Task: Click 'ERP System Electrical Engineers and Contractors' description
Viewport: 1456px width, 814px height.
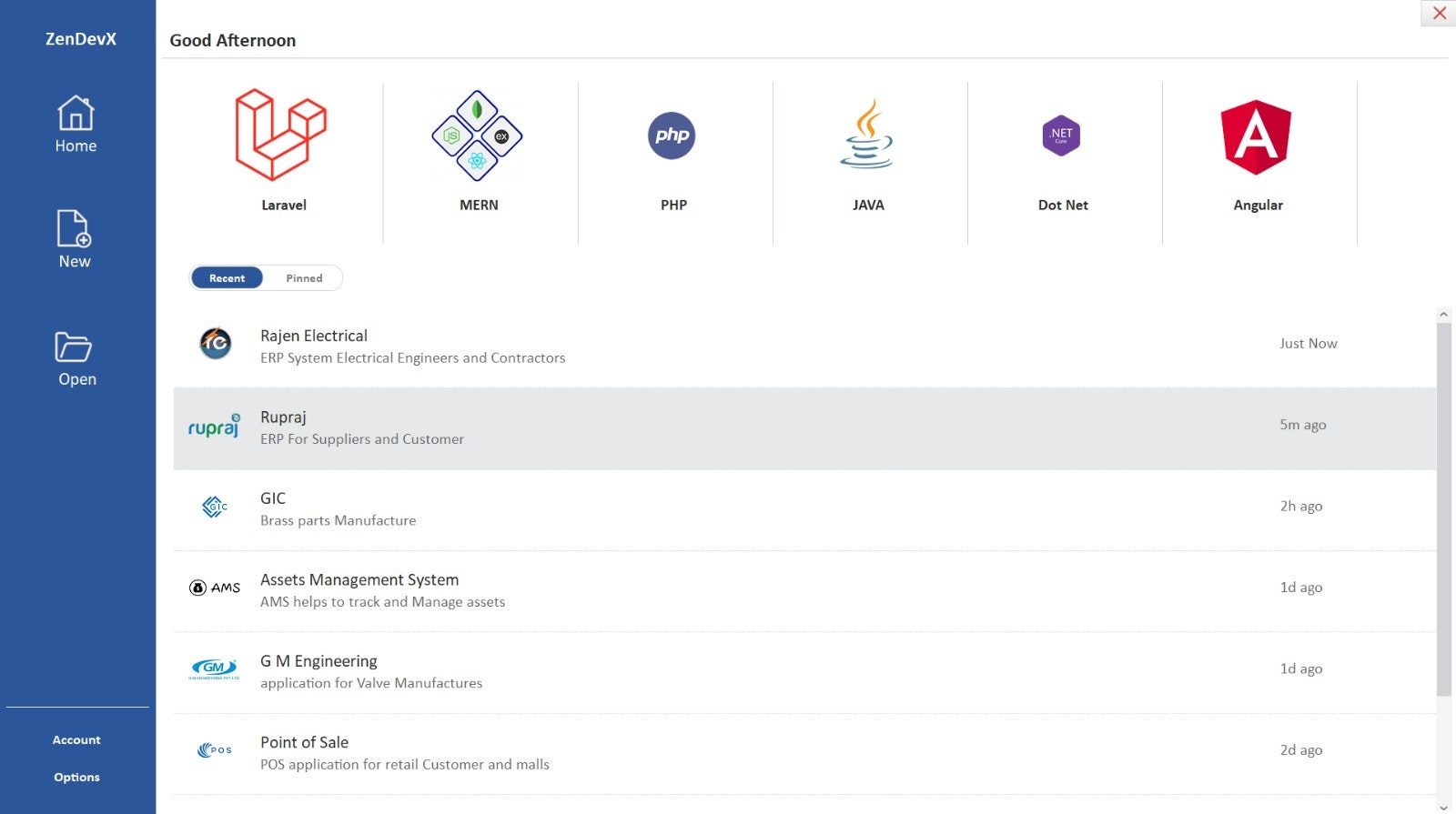Action: point(412,358)
